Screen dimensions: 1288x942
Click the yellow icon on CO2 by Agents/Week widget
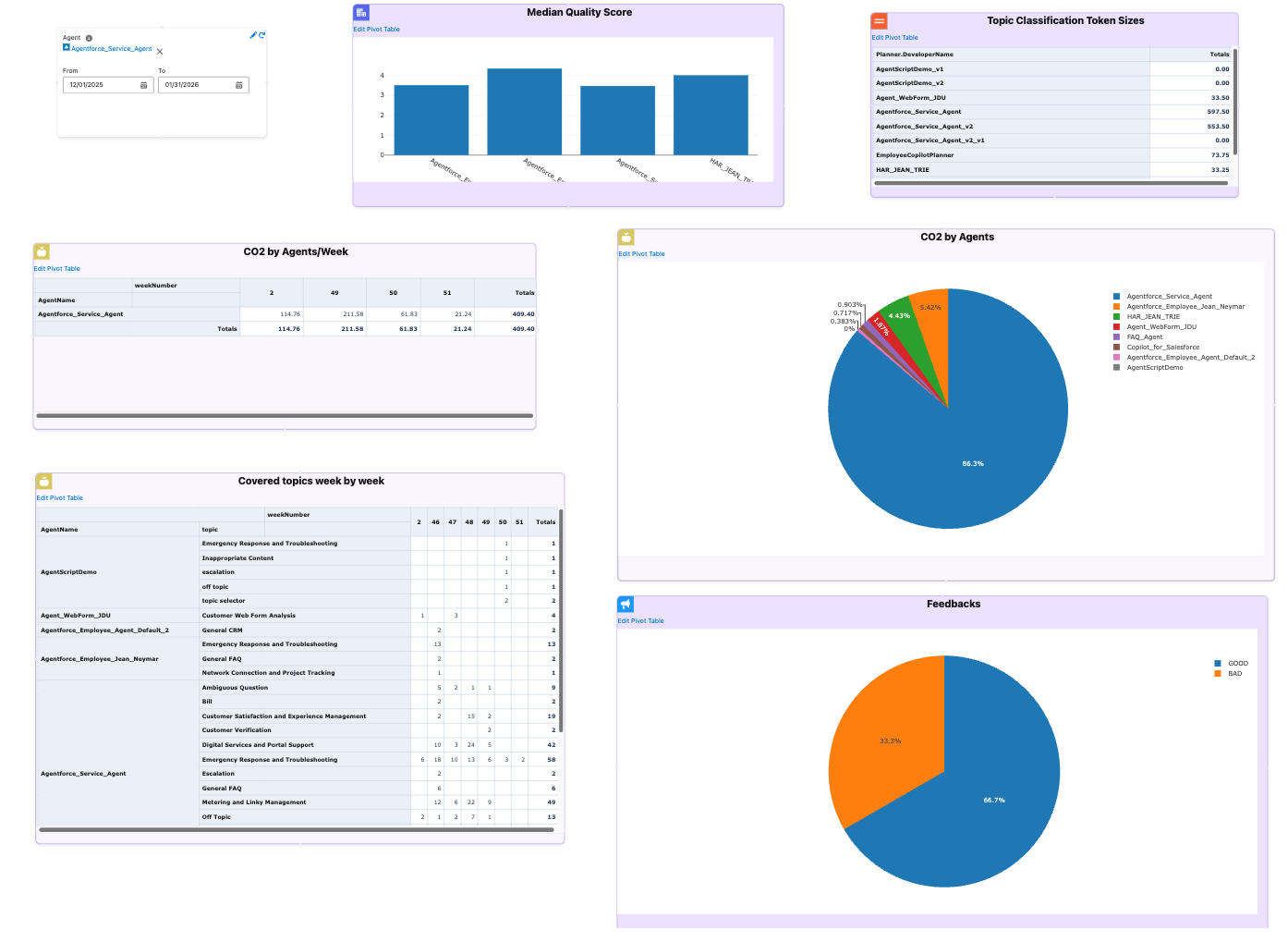coord(42,251)
